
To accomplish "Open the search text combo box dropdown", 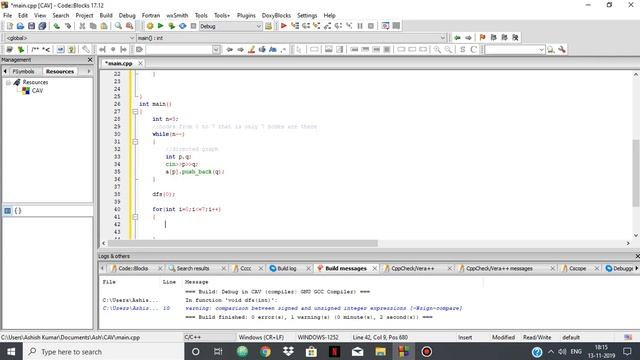I will pyautogui.click(x=216, y=50).
